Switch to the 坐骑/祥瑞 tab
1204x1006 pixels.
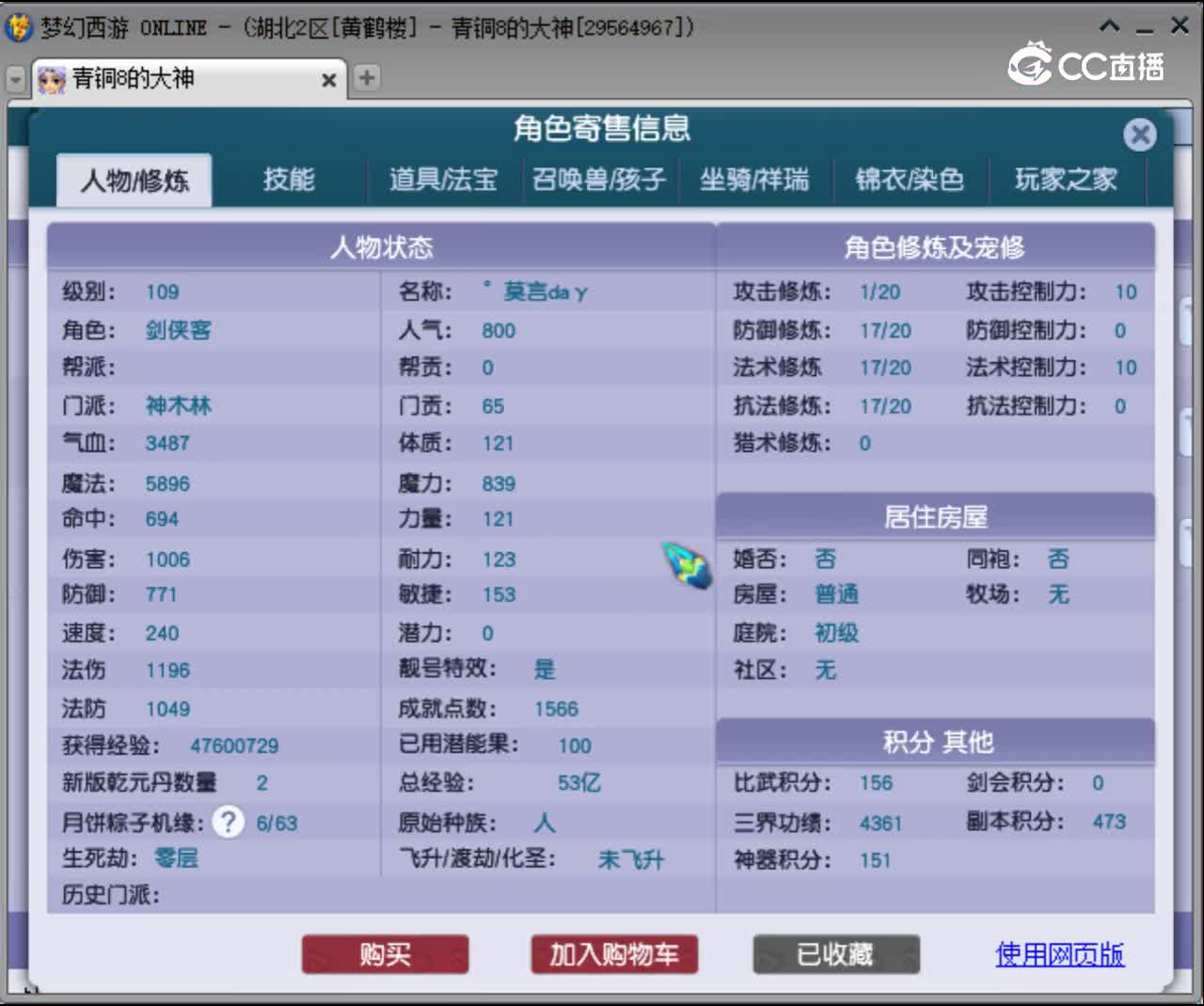pyautogui.click(x=754, y=179)
